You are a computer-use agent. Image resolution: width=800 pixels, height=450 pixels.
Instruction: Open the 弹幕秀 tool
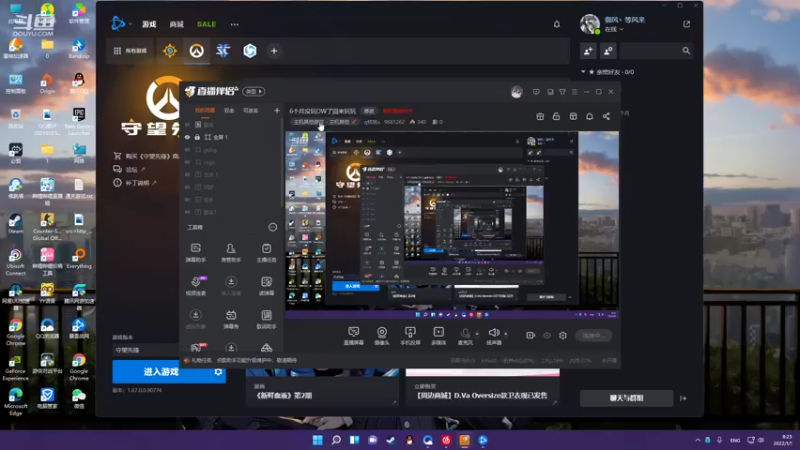pos(231,319)
